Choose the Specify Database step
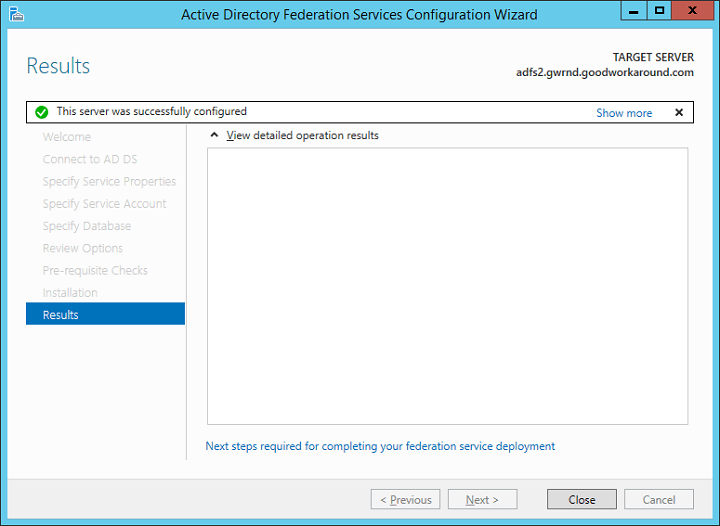The width and height of the screenshot is (720, 526). tap(87, 226)
